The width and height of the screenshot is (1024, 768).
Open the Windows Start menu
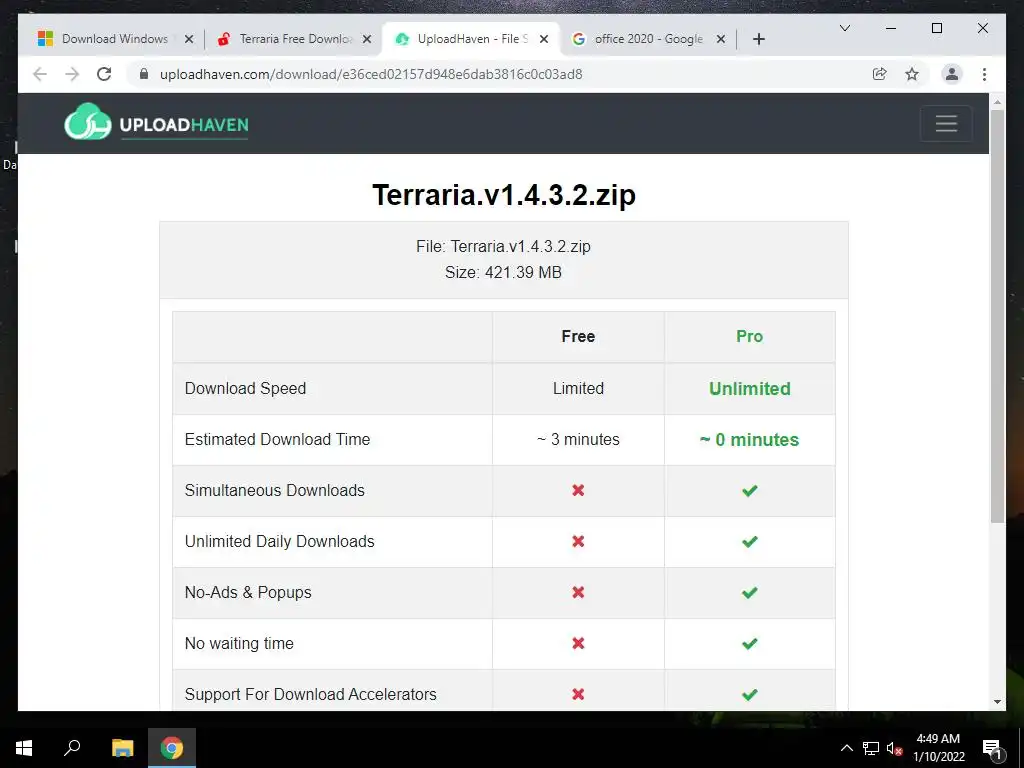point(24,748)
